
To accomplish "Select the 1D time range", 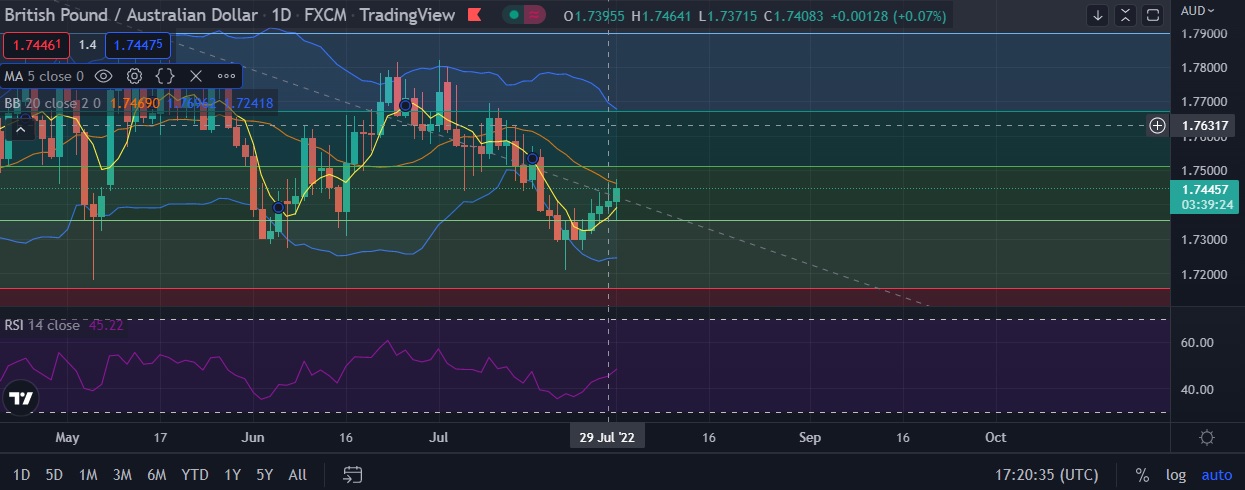I will [x=21, y=474].
